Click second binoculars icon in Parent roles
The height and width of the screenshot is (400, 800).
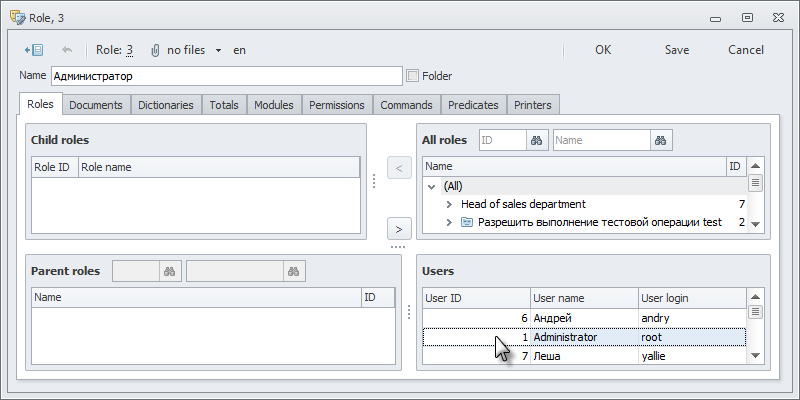(x=294, y=271)
